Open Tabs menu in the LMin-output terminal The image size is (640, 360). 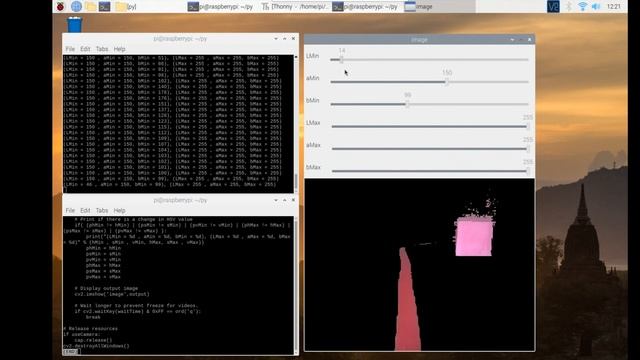tap(102, 49)
